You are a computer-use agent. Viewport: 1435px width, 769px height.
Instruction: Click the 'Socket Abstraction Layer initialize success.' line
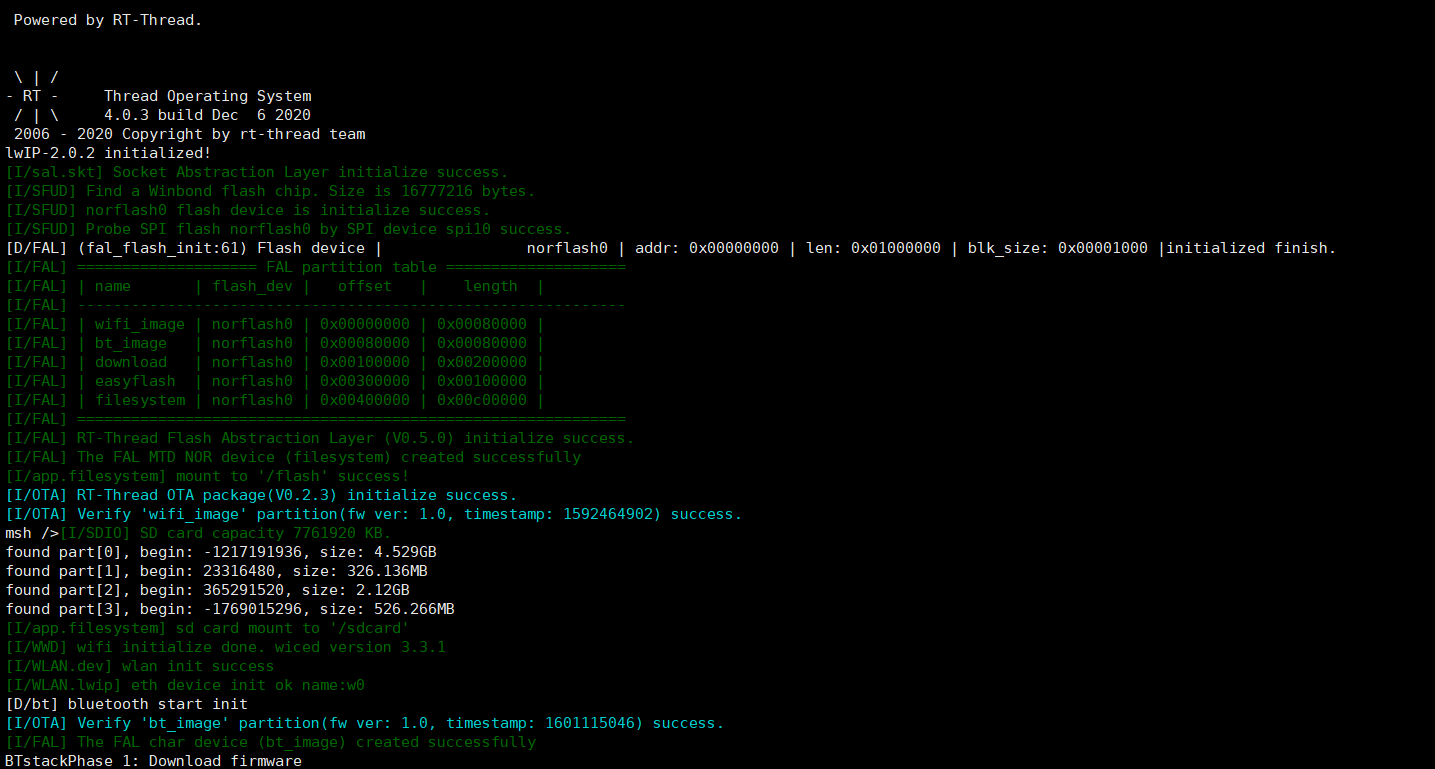point(257,172)
